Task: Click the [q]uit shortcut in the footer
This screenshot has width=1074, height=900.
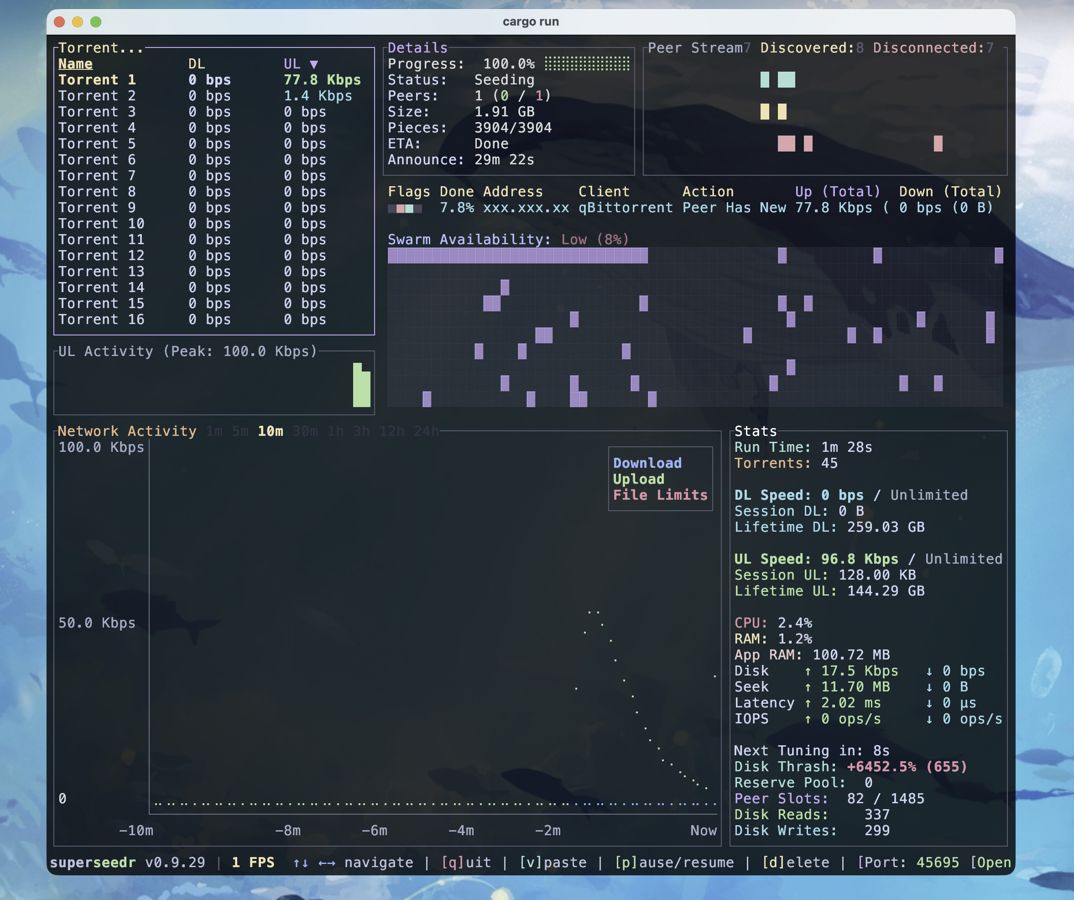Action: 466,862
